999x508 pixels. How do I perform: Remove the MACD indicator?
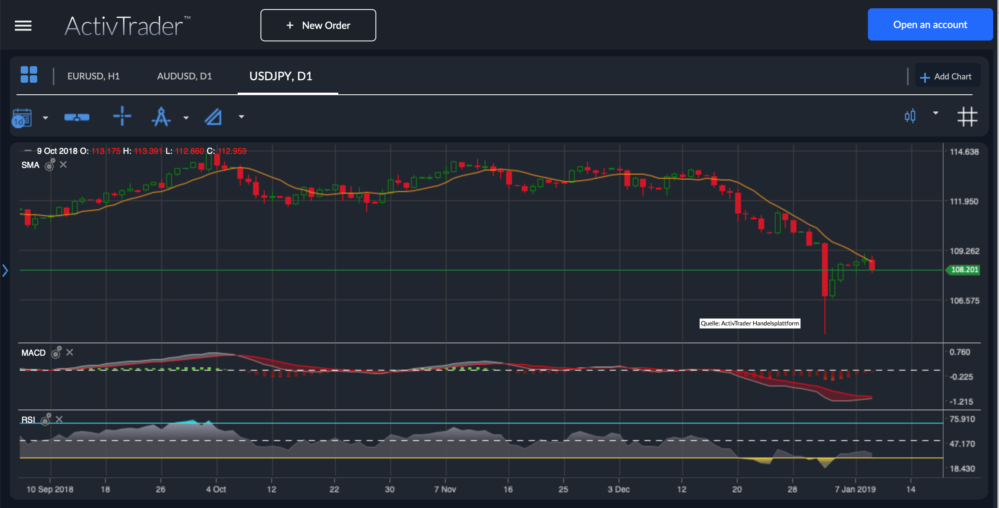pyautogui.click(x=69, y=352)
